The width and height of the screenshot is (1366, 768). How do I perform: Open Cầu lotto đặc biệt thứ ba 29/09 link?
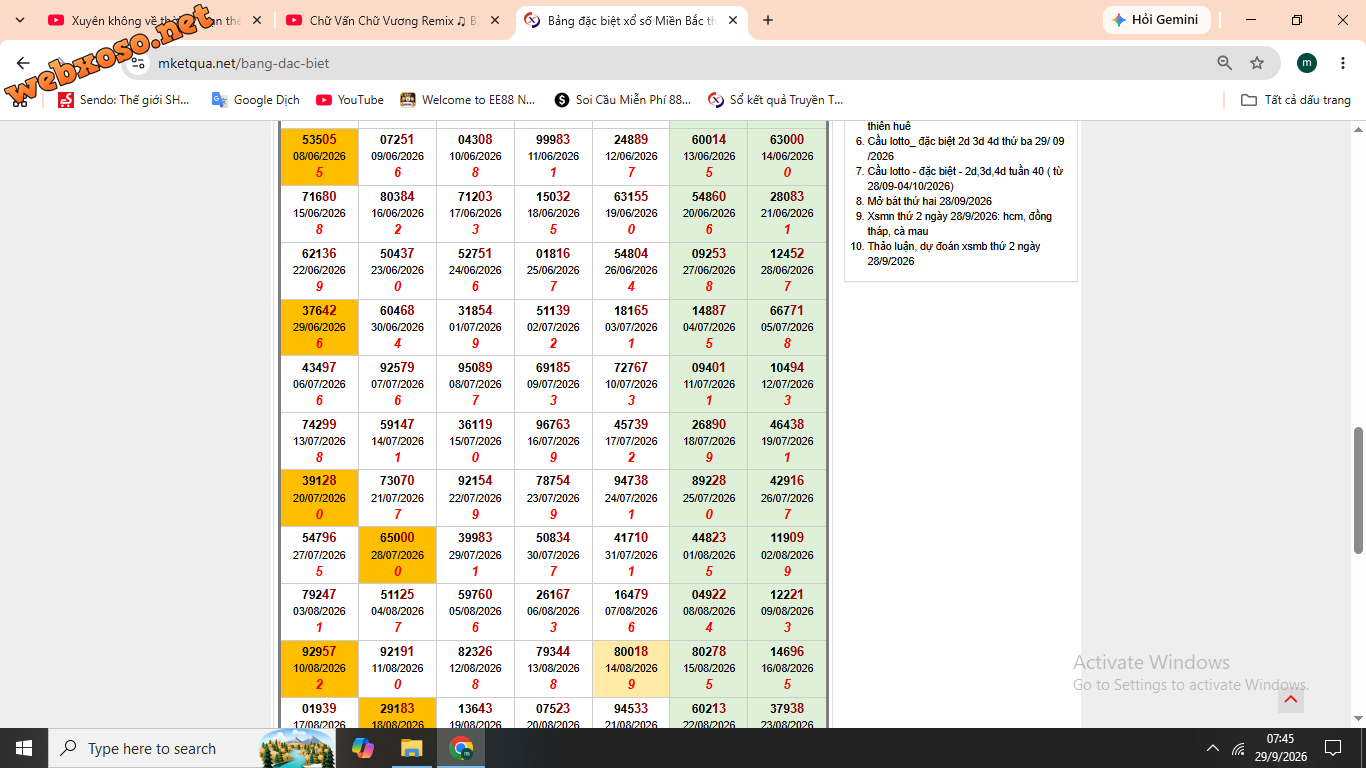click(x=966, y=149)
